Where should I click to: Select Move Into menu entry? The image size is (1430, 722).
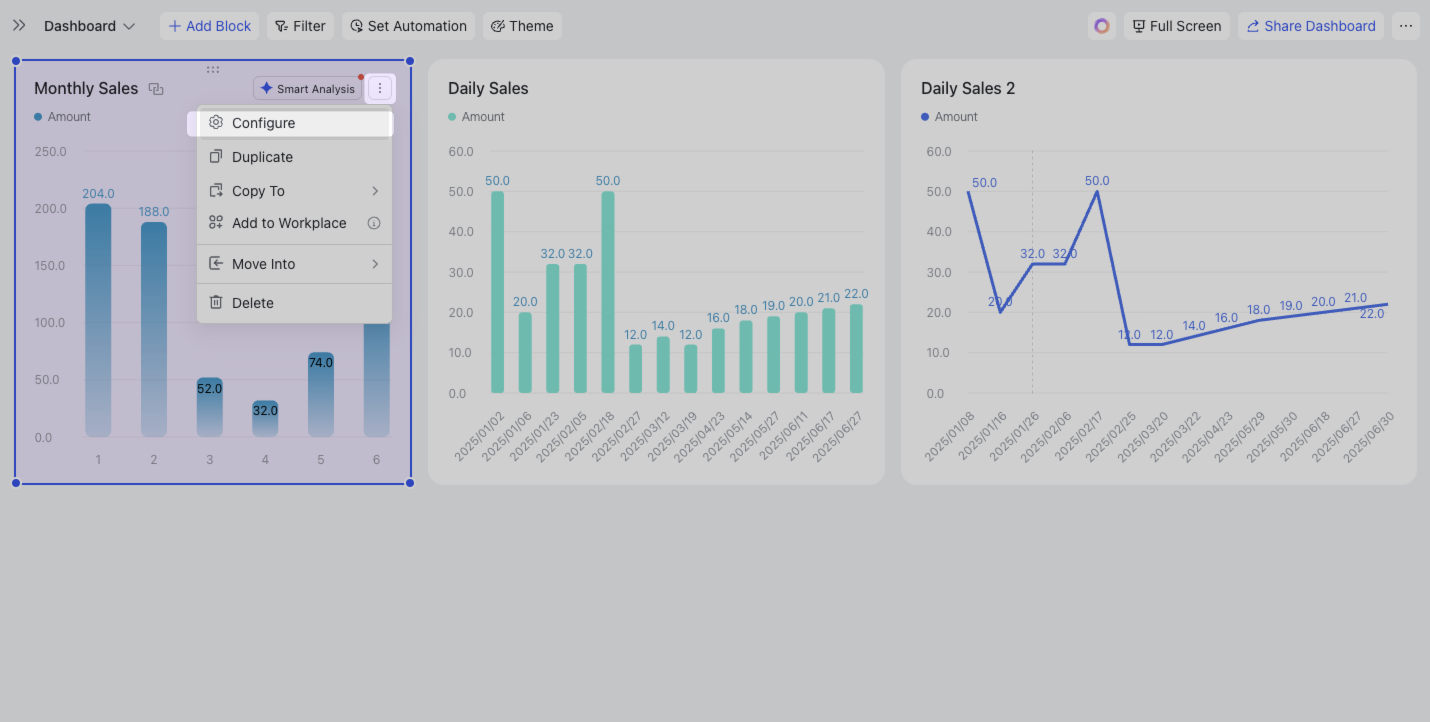coord(294,264)
